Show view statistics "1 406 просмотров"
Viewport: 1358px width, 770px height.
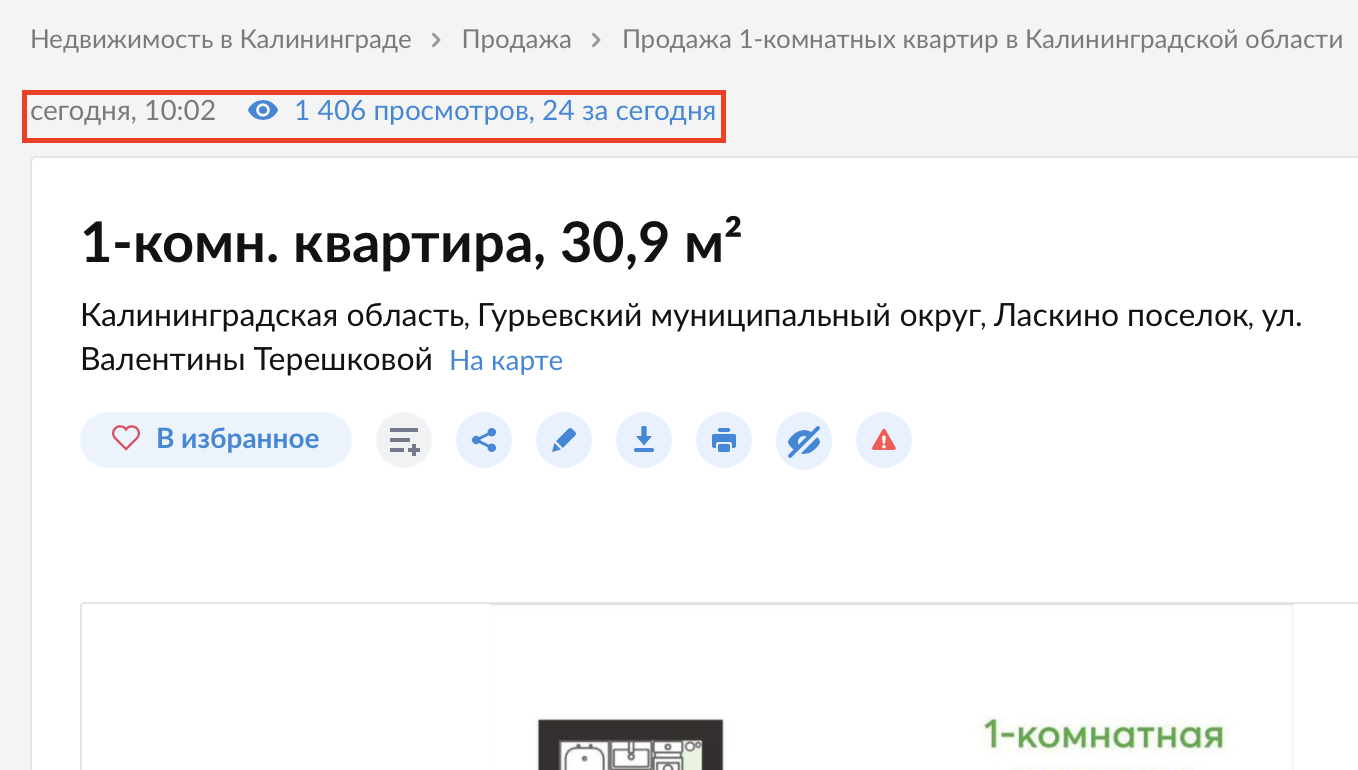pos(504,111)
